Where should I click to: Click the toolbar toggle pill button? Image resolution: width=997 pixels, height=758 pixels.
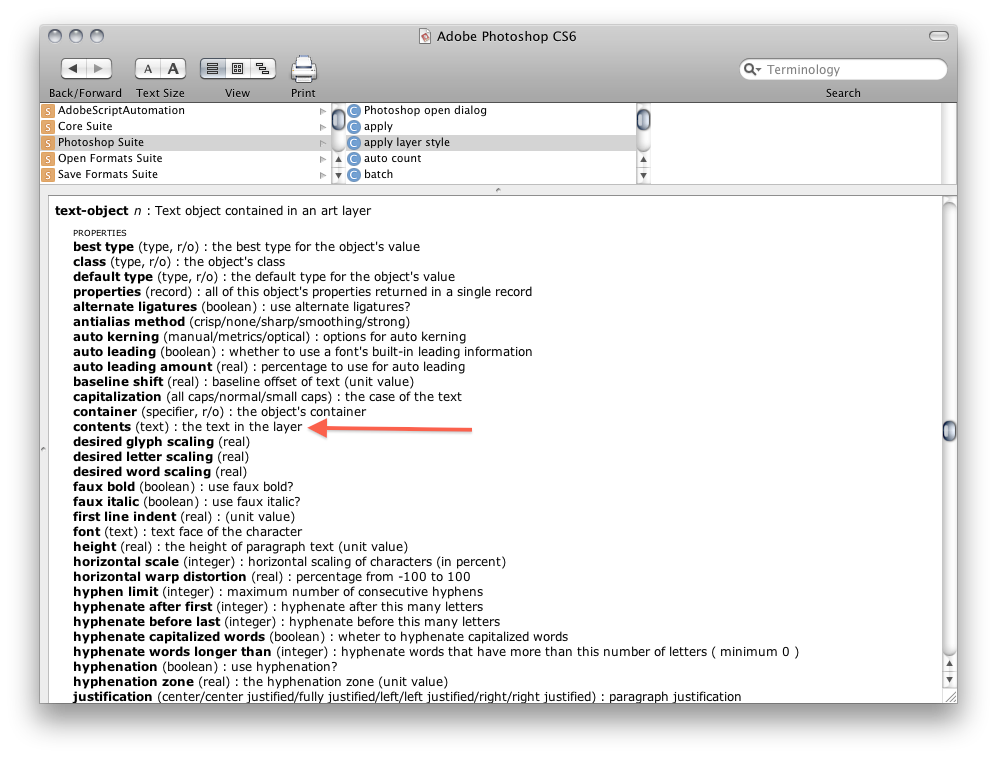939,36
